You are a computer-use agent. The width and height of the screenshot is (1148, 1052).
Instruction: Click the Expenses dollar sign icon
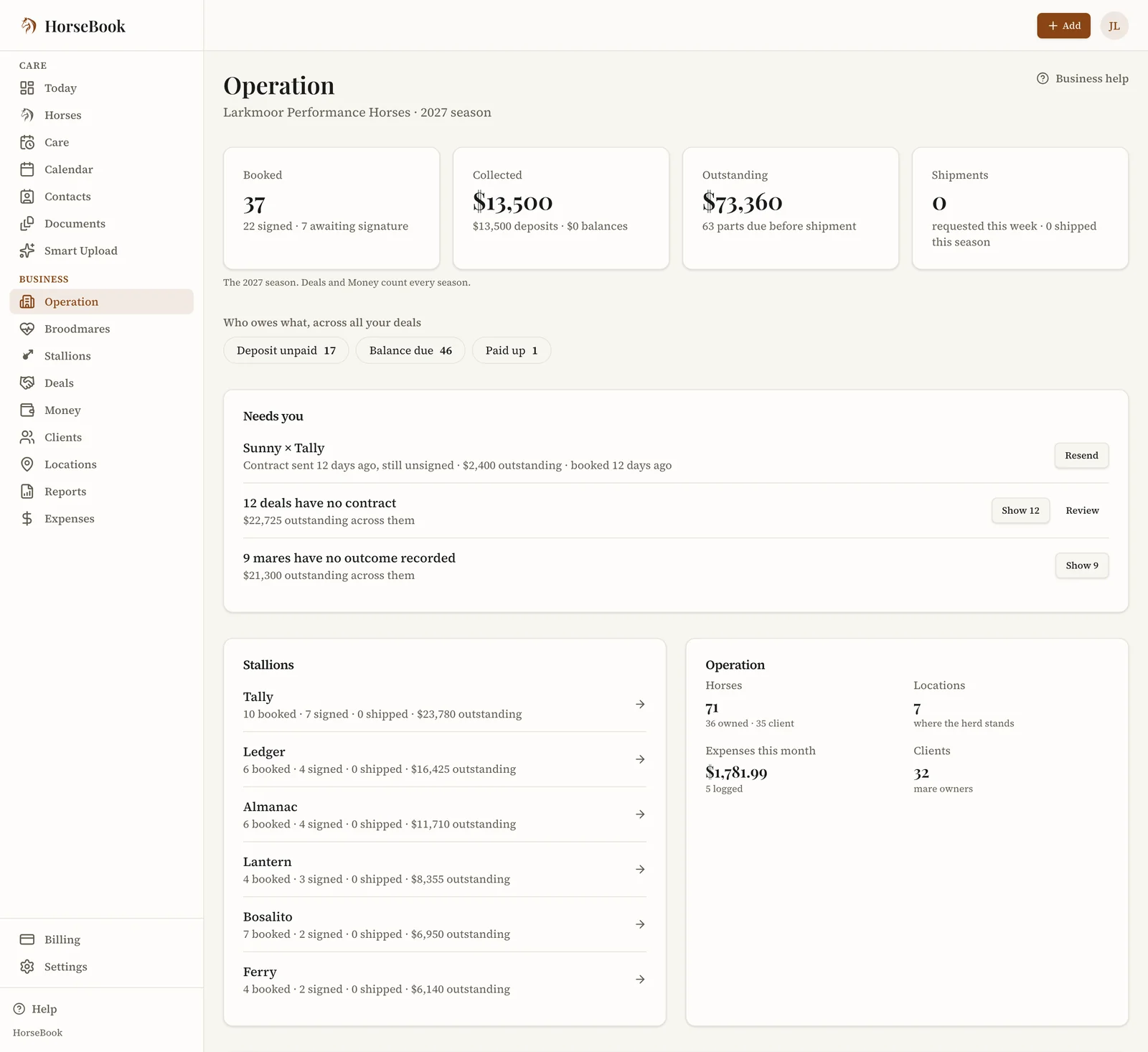tap(27, 519)
